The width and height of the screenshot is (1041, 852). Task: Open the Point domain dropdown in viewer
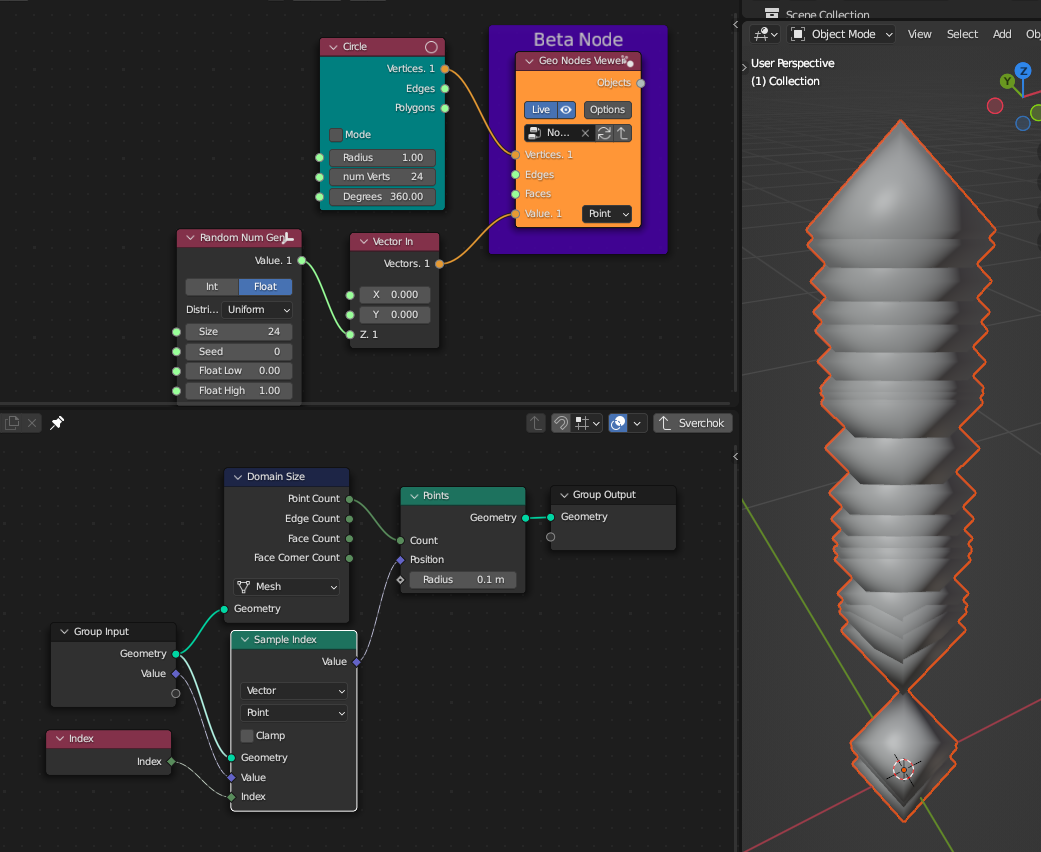pyautogui.click(x=607, y=214)
